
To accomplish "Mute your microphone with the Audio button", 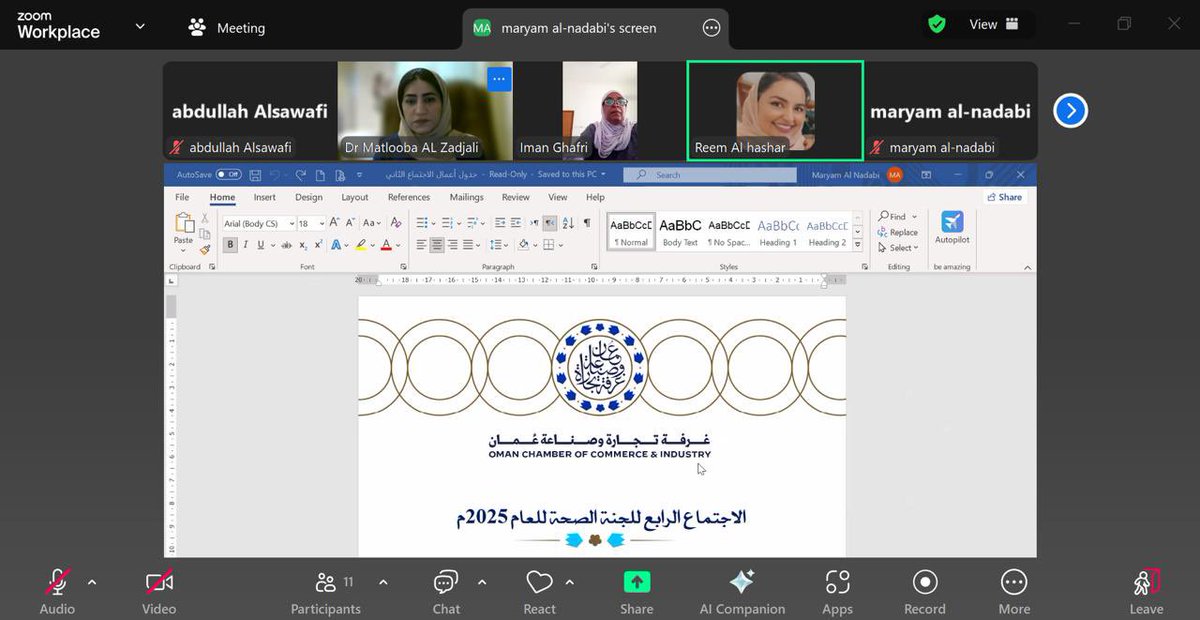I will tap(57, 590).
